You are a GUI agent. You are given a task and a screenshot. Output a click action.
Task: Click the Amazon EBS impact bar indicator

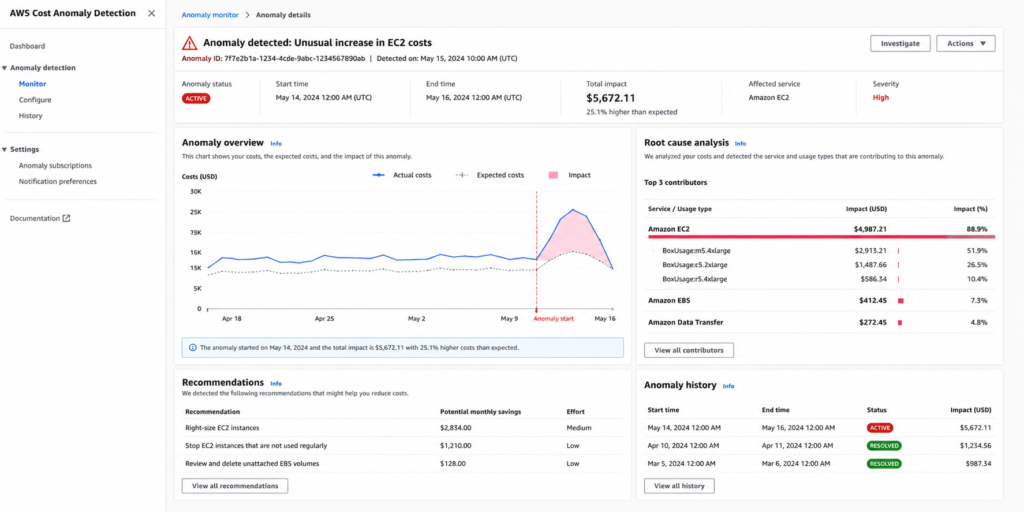point(900,301)
